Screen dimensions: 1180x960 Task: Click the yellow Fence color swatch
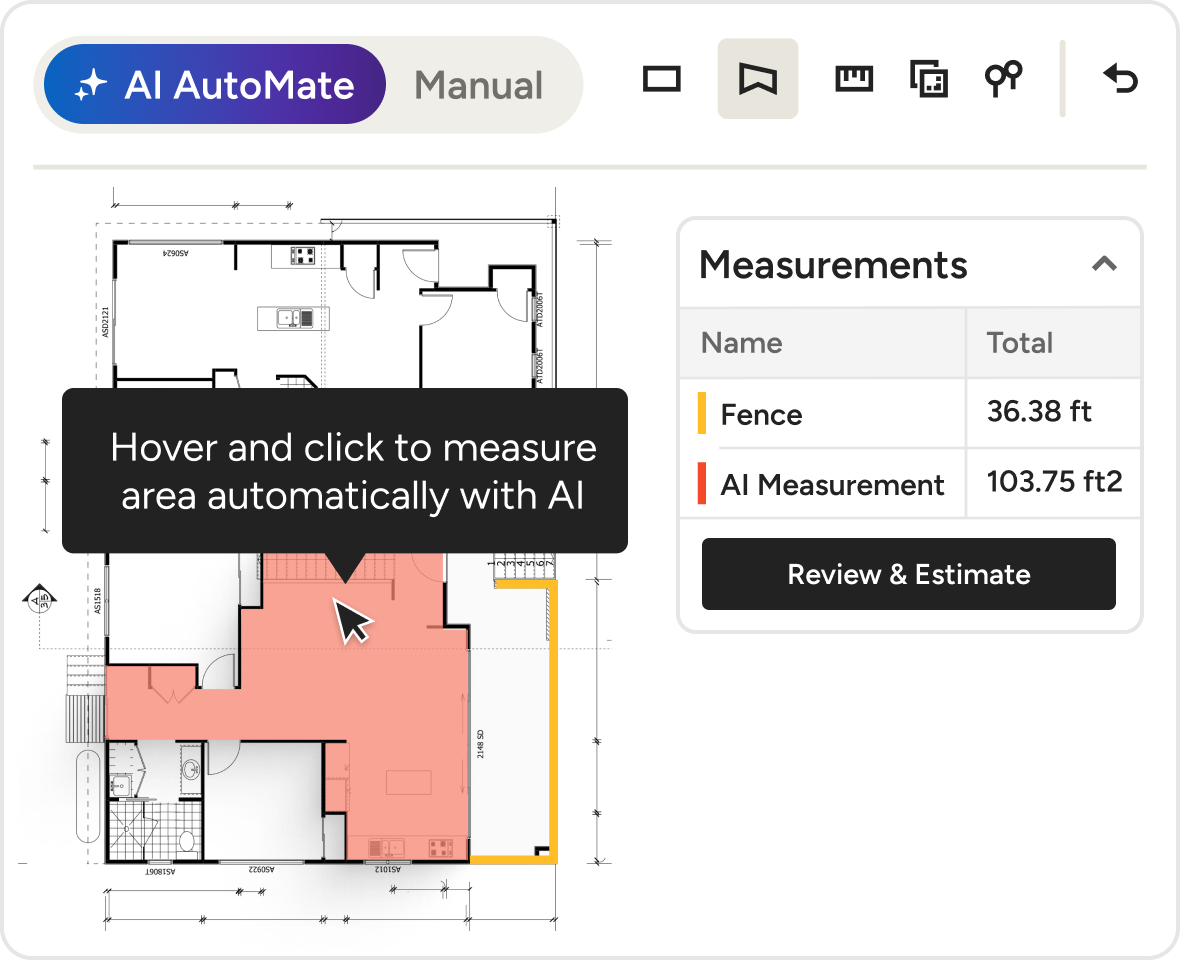702,414
